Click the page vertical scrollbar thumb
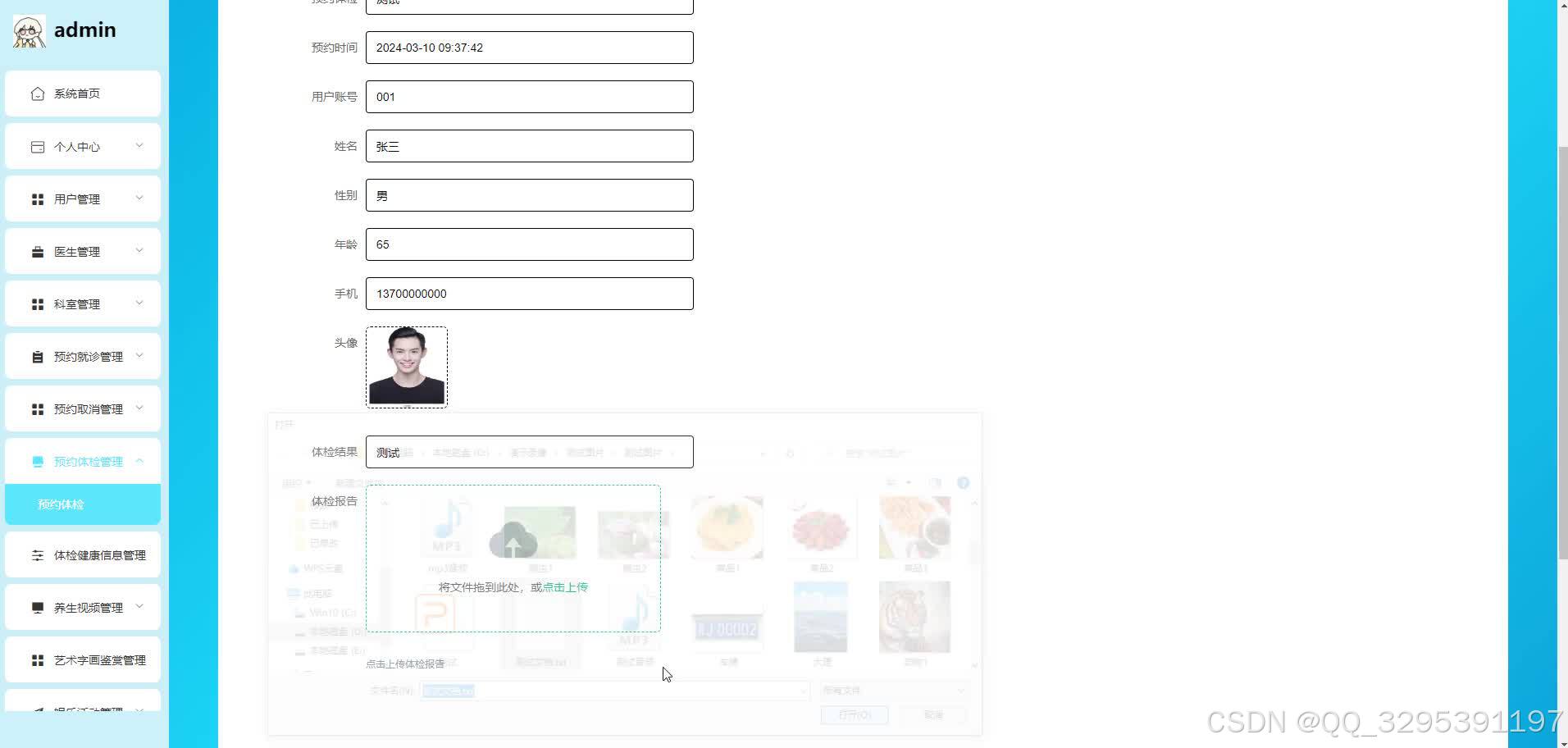The width and height of the screenshot is (1568, 748). click(x=1563, y=353)
